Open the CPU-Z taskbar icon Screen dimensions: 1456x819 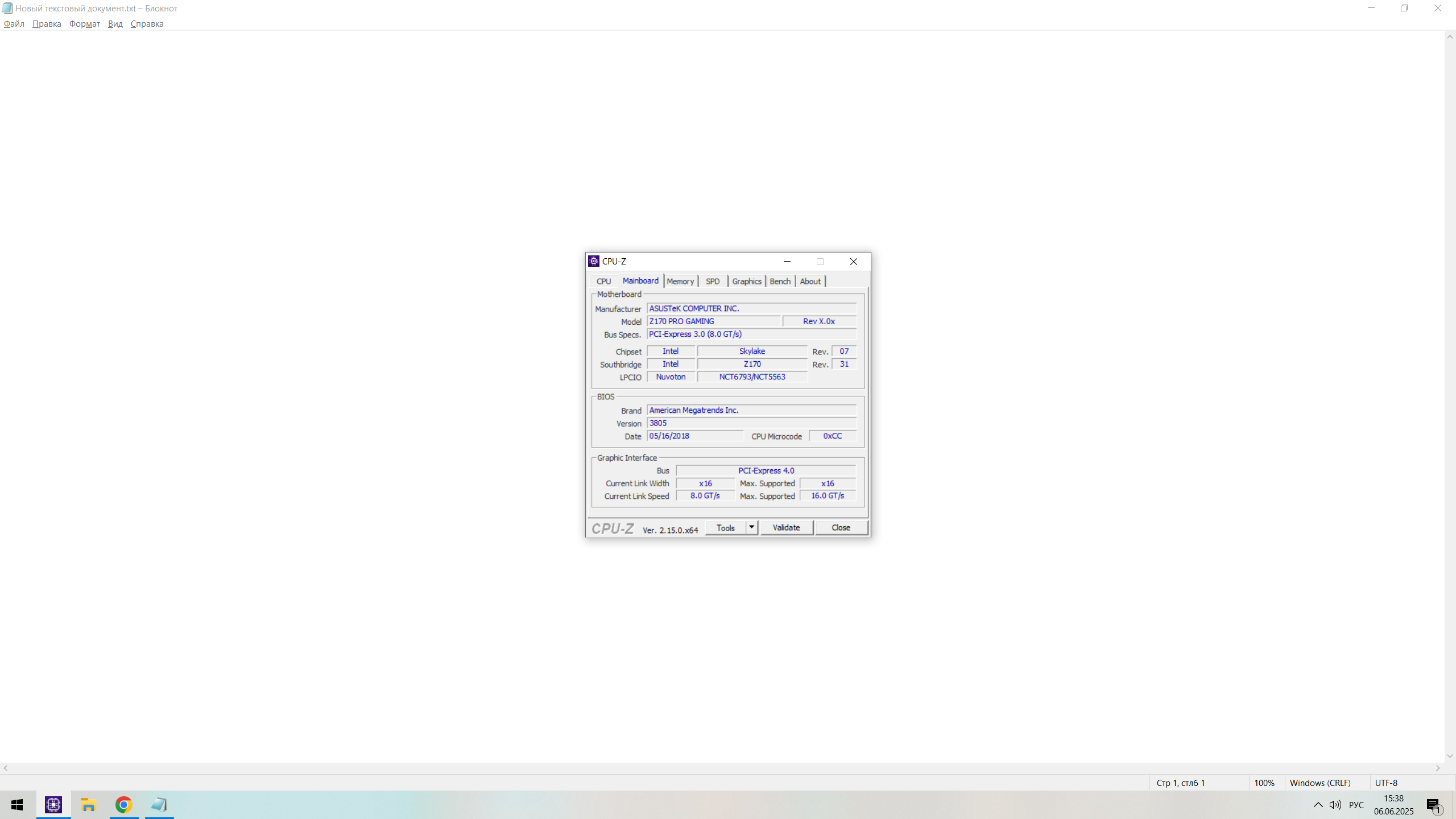click(53, 805)
